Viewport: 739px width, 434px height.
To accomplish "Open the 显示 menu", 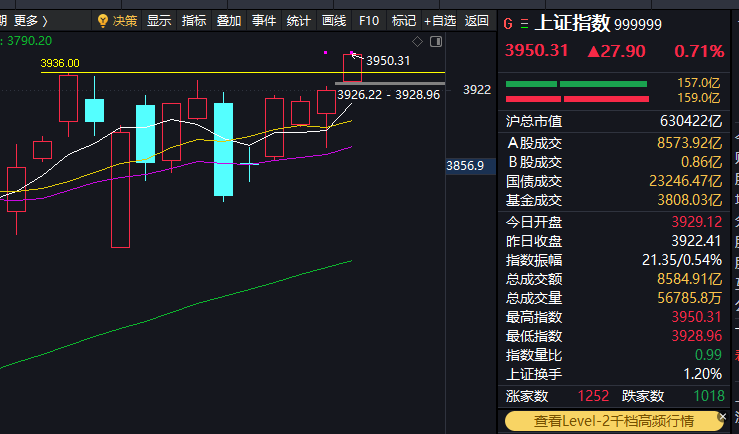I will [x=159, y=21].
